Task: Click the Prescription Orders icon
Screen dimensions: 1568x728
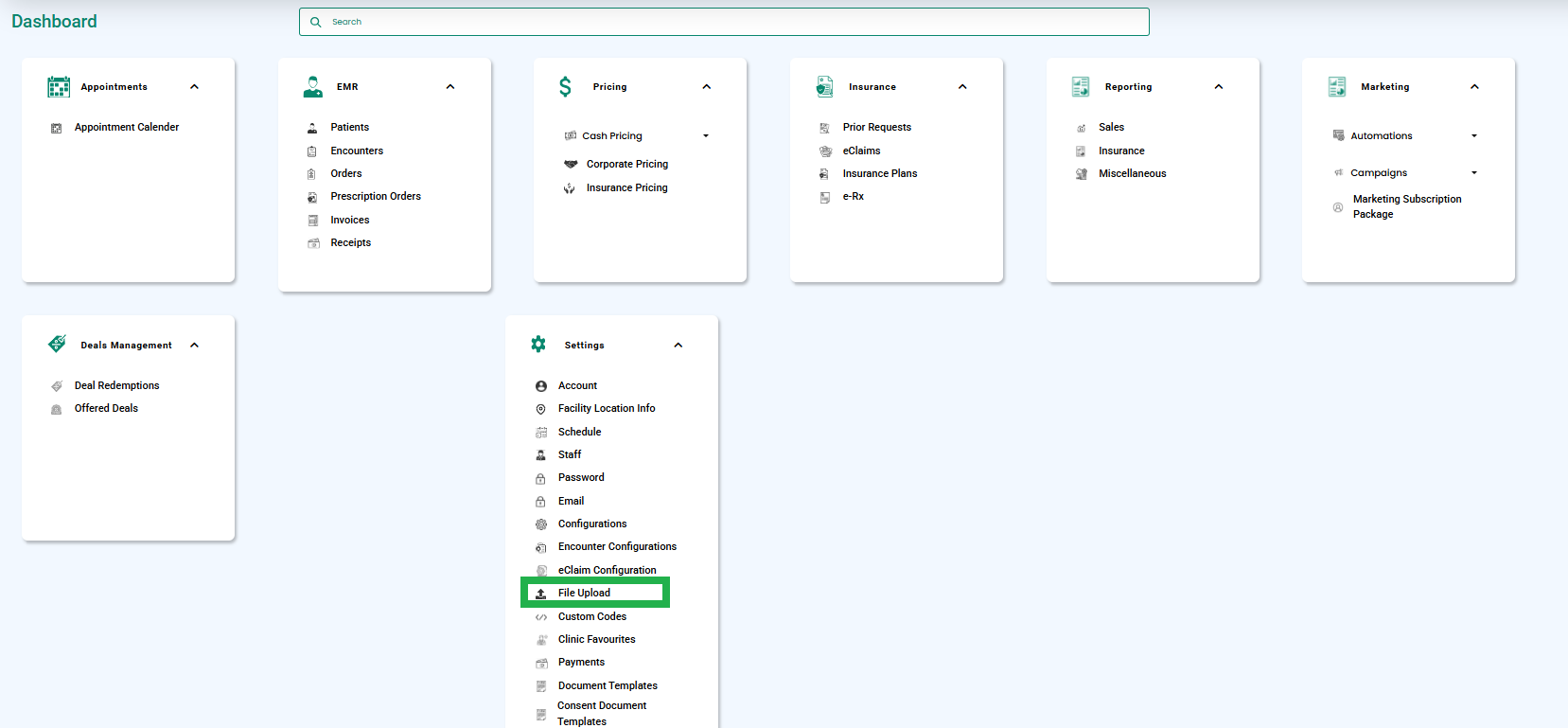Action: [x=312, y=197]
